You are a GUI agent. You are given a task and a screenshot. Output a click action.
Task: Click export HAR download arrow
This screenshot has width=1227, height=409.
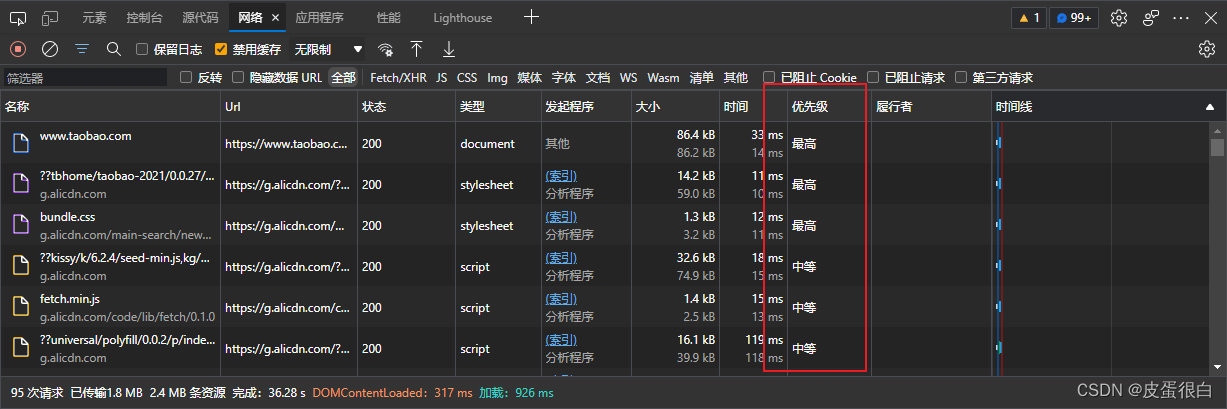(x=449, y=49)
